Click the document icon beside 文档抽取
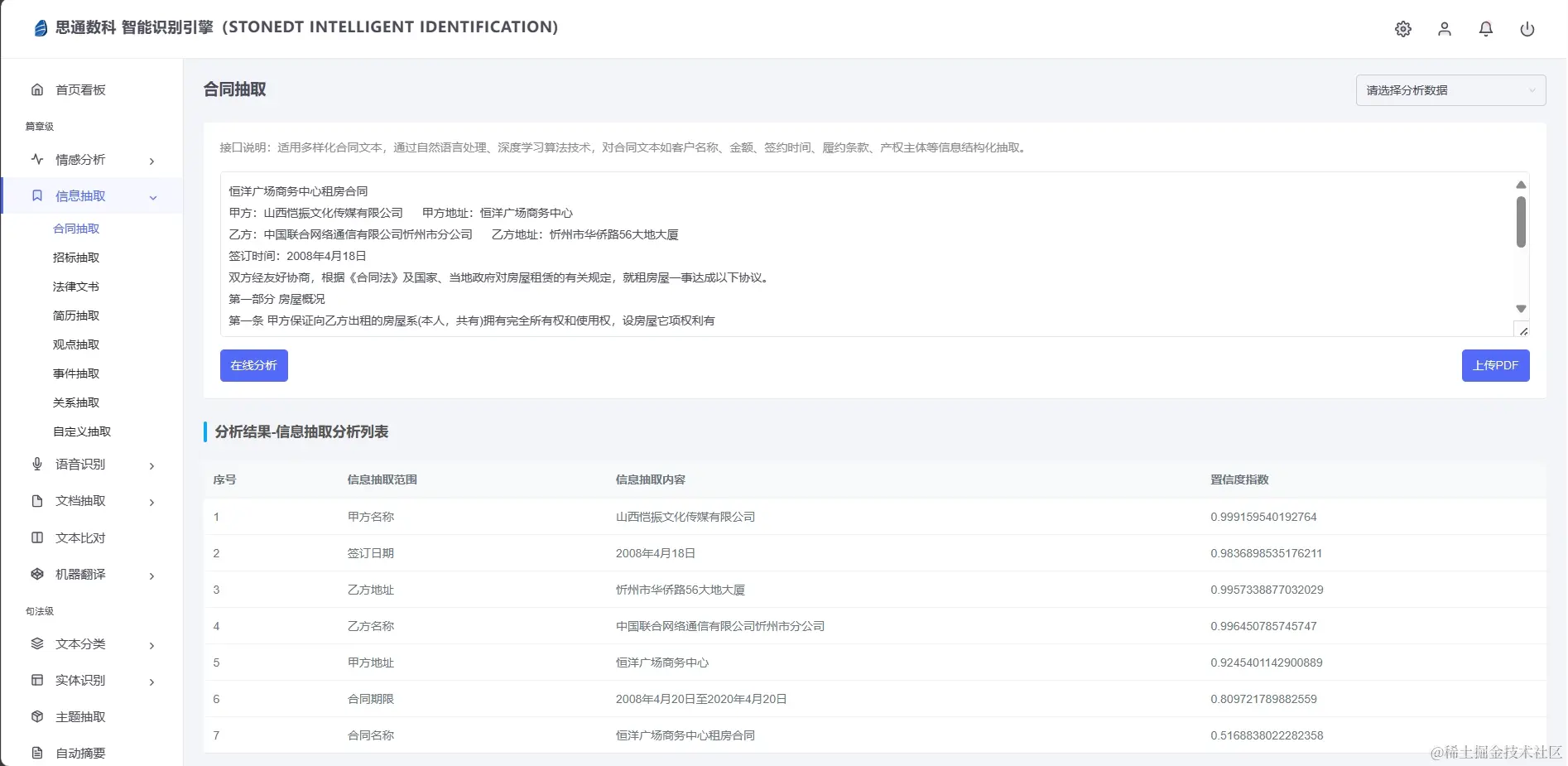Viewport: 1568px width, 766px height. (x=37, y=501)
